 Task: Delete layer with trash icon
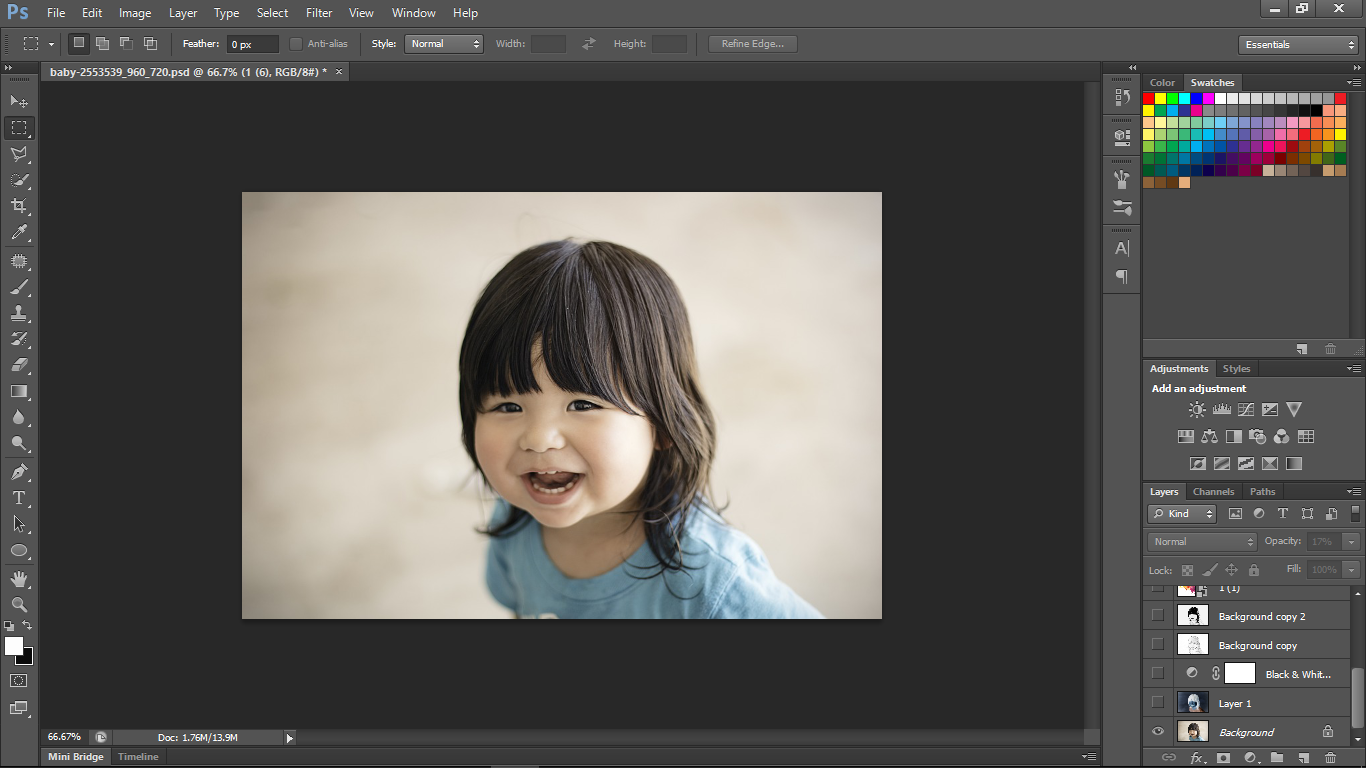[x=1330, y=758]
